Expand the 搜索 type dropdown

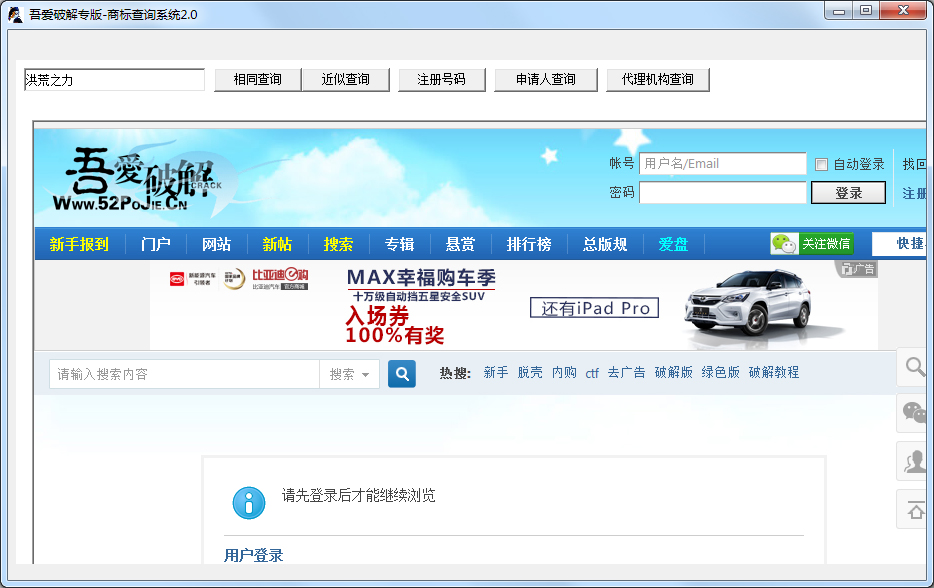pyautogui.click(x=350, y=374)
